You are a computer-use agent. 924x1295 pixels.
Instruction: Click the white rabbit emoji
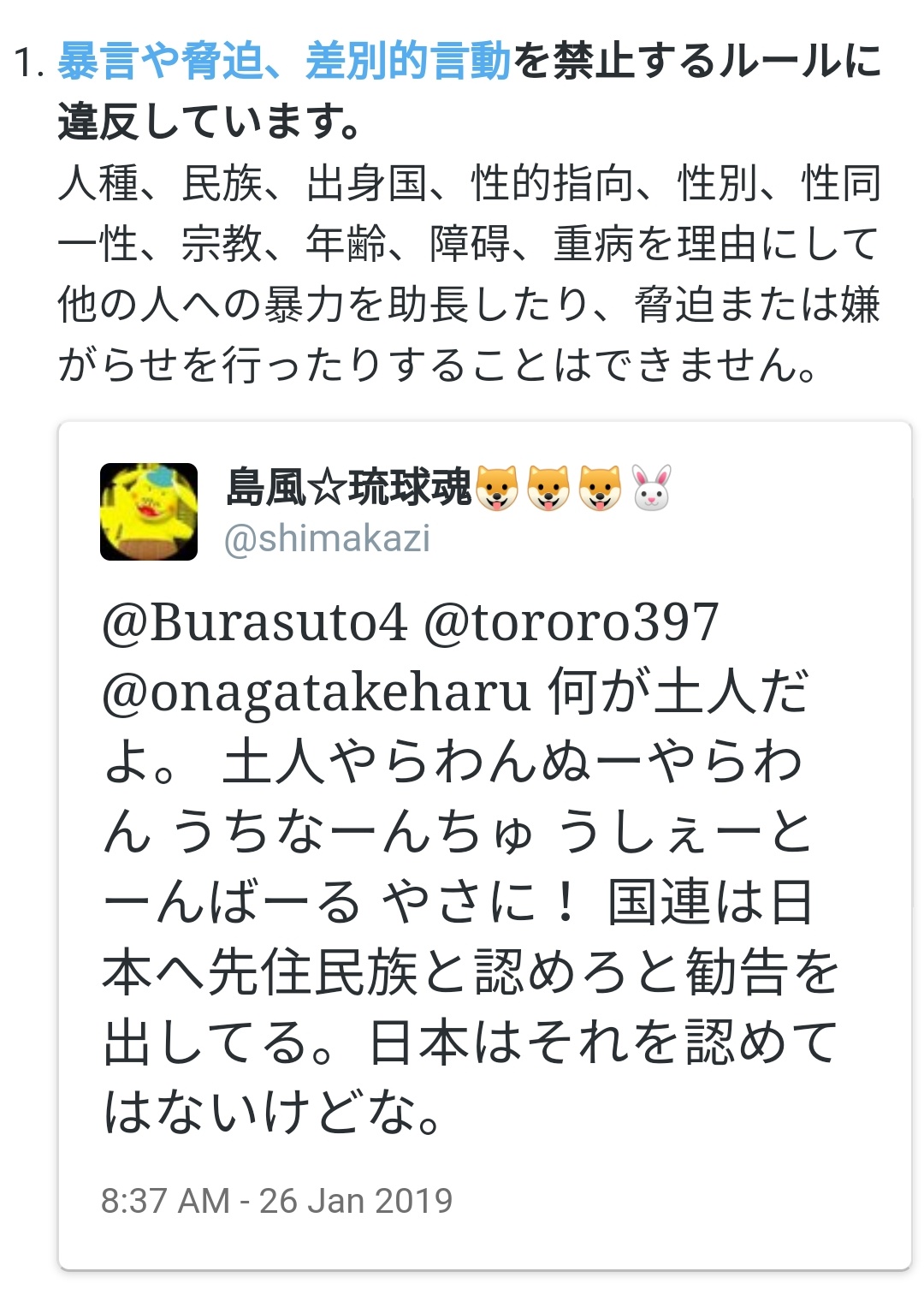(x=651, y=488)
